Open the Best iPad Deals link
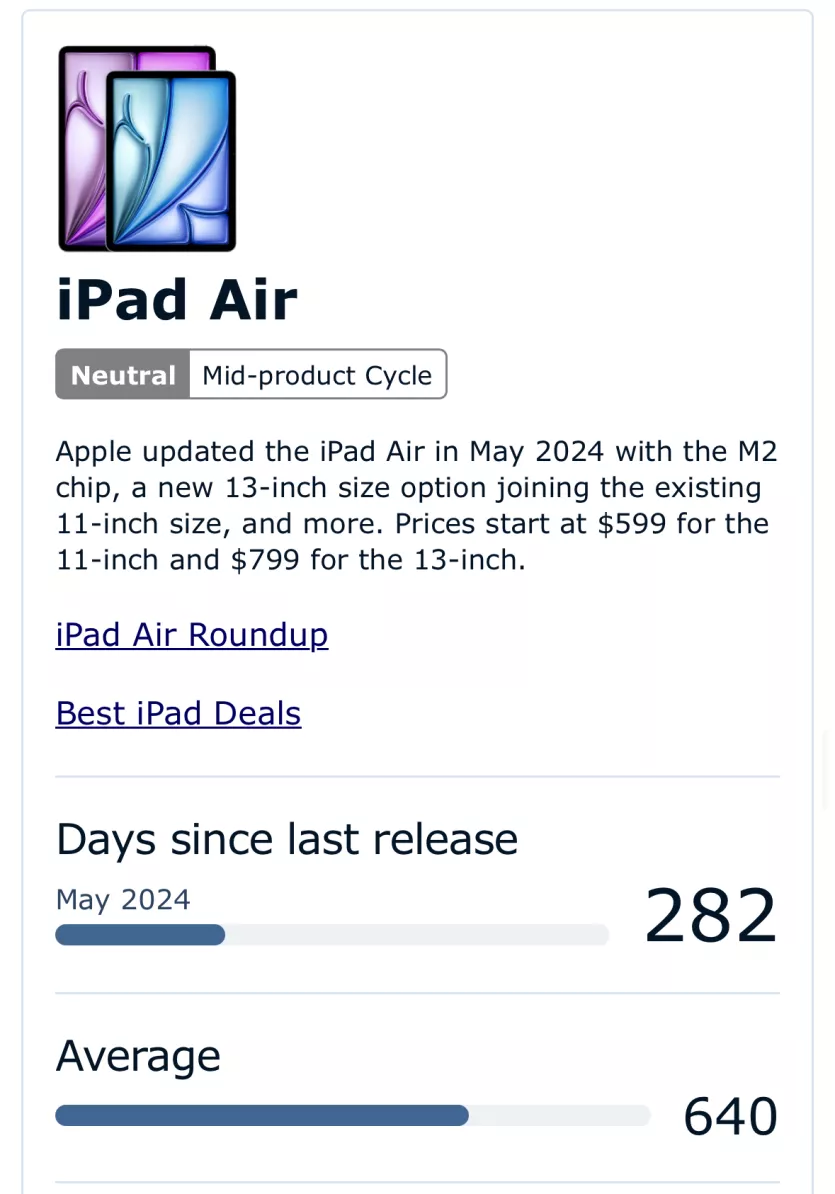835x1194 pixels. pos(178,714)
